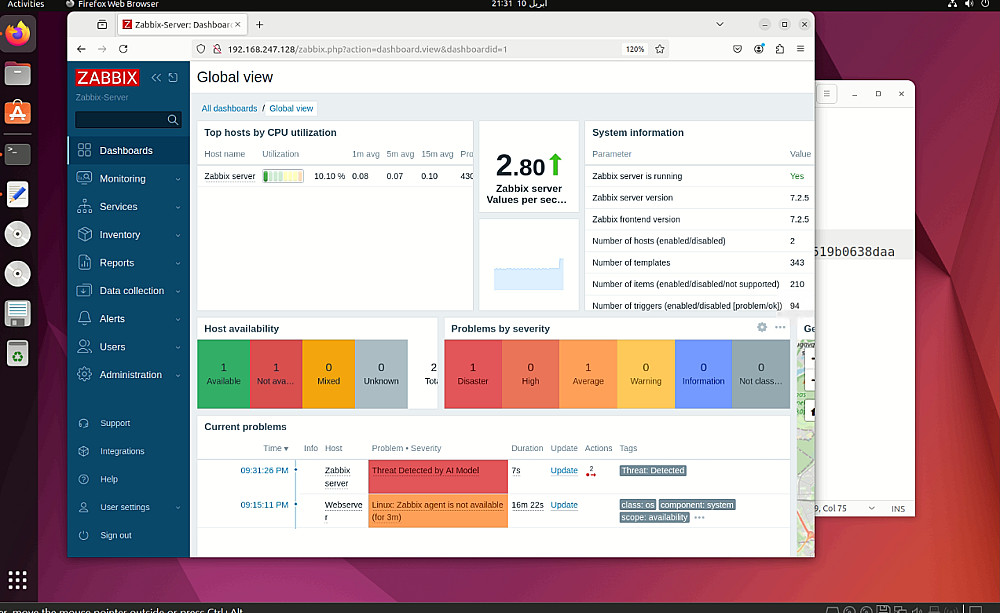Expand the Monitoring chevron arrow
The height and width of the screenshot is (613, 1000).
click(178, 179)
